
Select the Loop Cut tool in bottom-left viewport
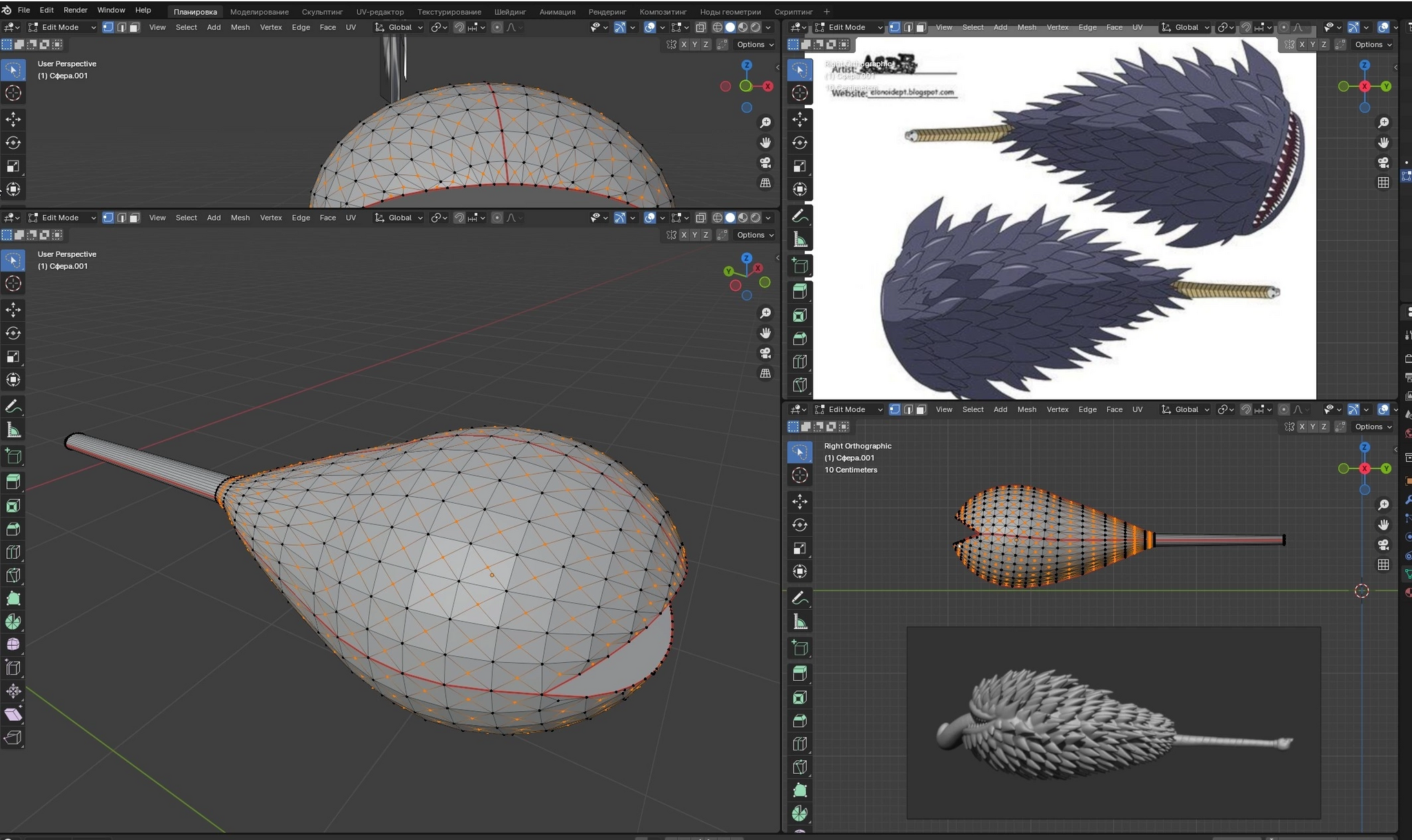pos(13,552)
